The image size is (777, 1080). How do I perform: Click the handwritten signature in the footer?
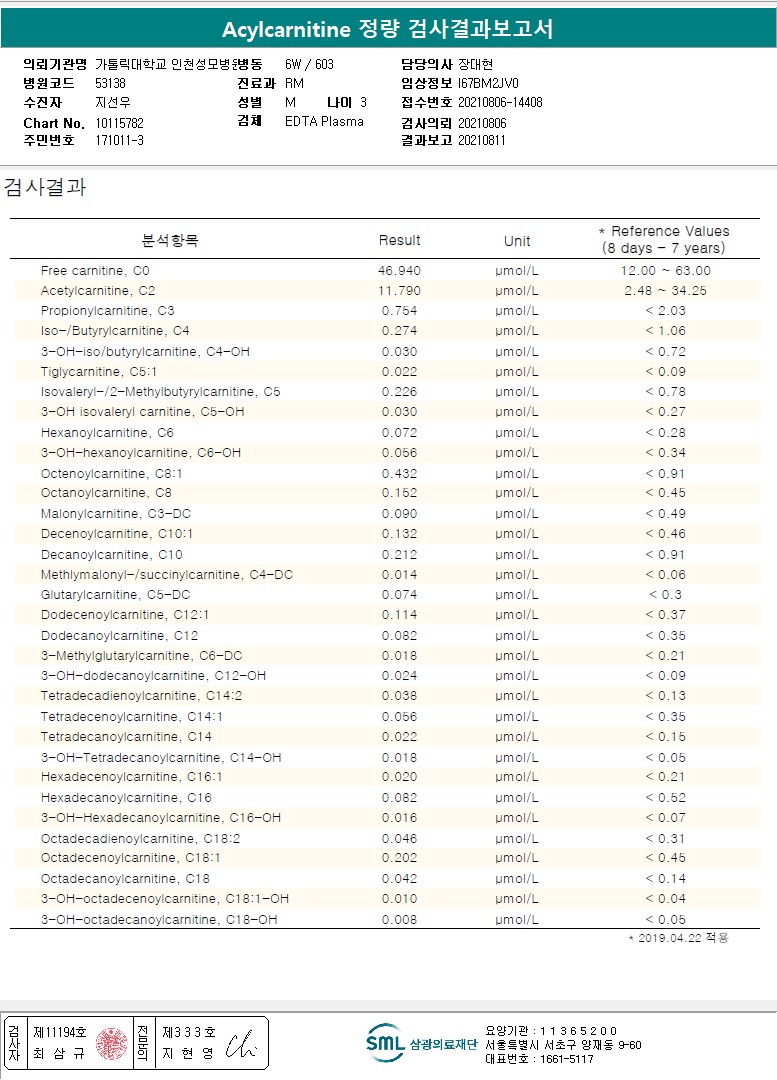[x=241, y=1043]
